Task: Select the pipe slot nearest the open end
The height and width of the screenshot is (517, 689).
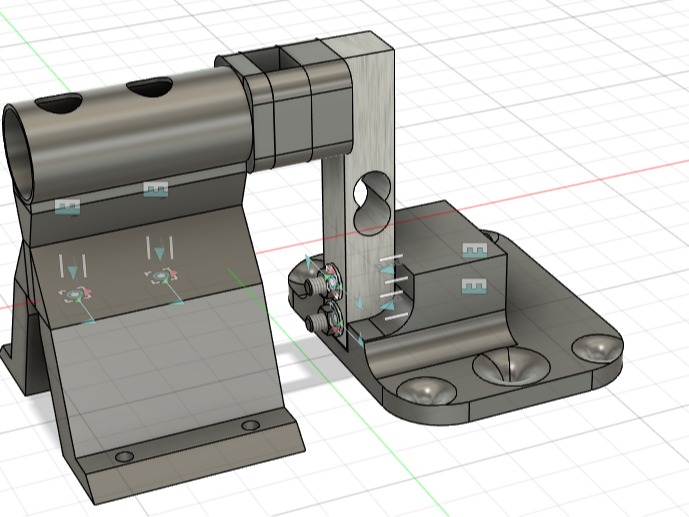Action: [x=58, y=104]
